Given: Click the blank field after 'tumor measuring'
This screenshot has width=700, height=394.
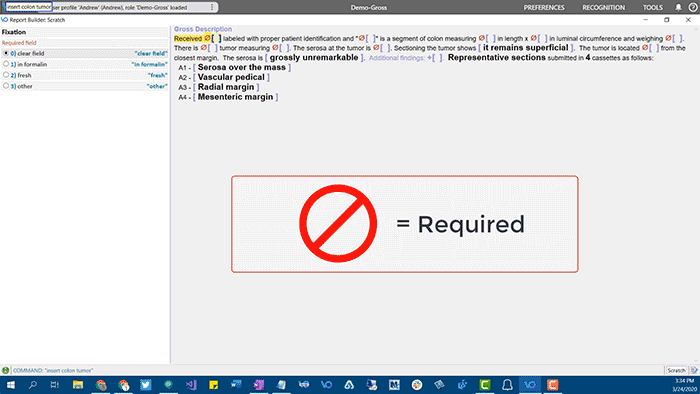Looking at the screenshot, I should click(x=284, y=48).
